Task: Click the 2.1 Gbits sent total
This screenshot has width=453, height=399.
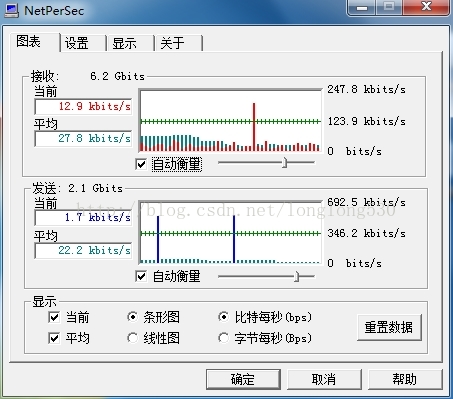Action: point(95,188)
